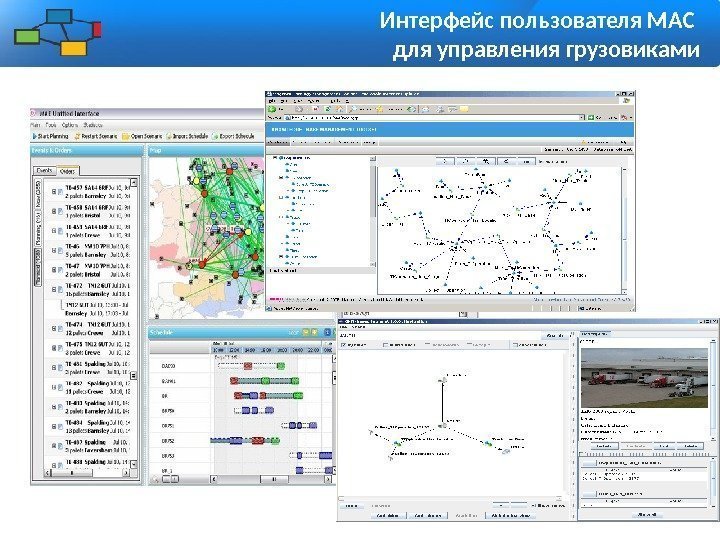Select the Barnsley sub-row under order TE-472
Viewport: 720px width, 540px height.
point(96,314)
